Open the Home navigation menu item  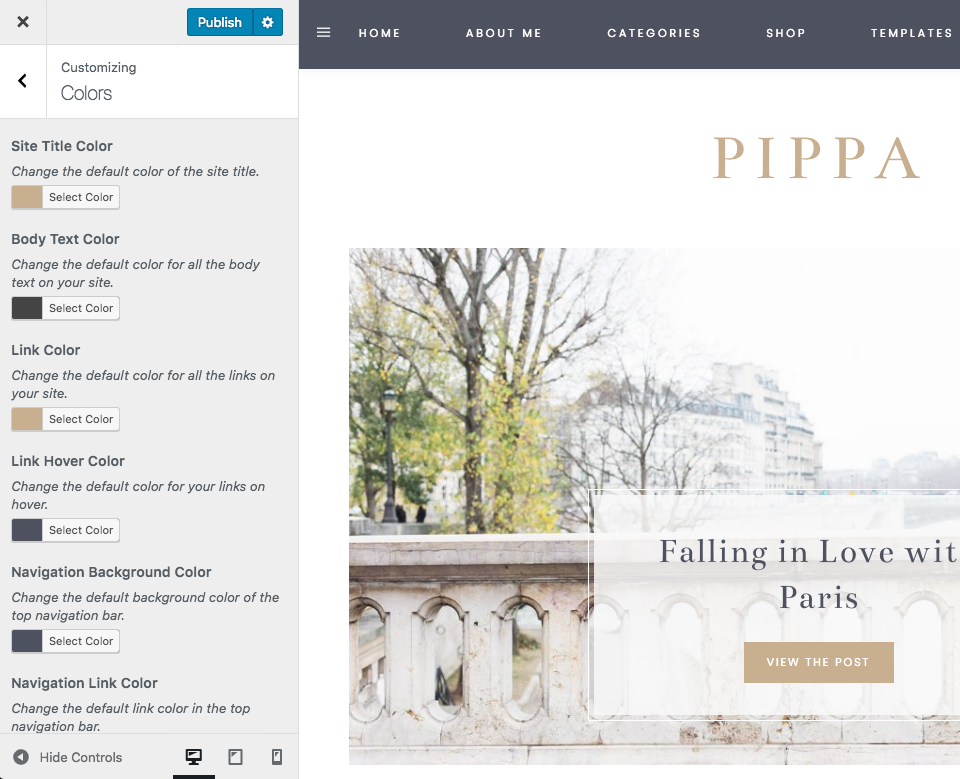[x=380, y=33]
